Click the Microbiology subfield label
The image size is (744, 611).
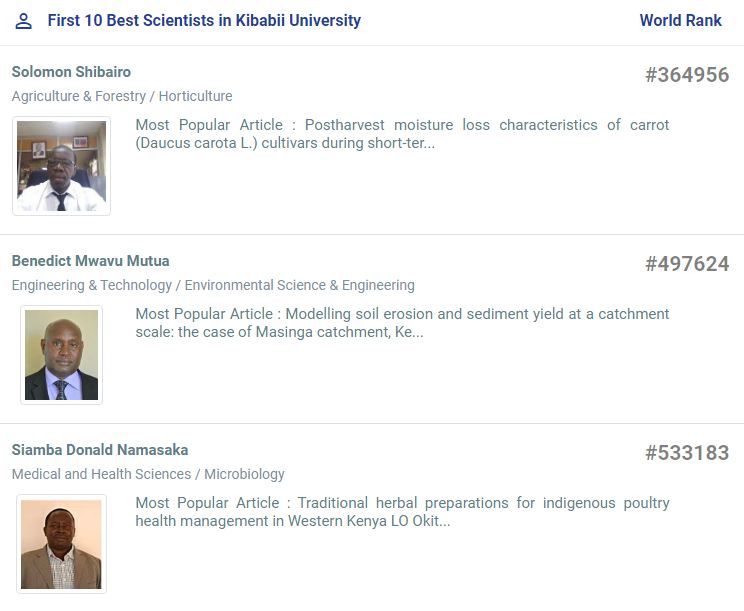[x=244, y=474]
